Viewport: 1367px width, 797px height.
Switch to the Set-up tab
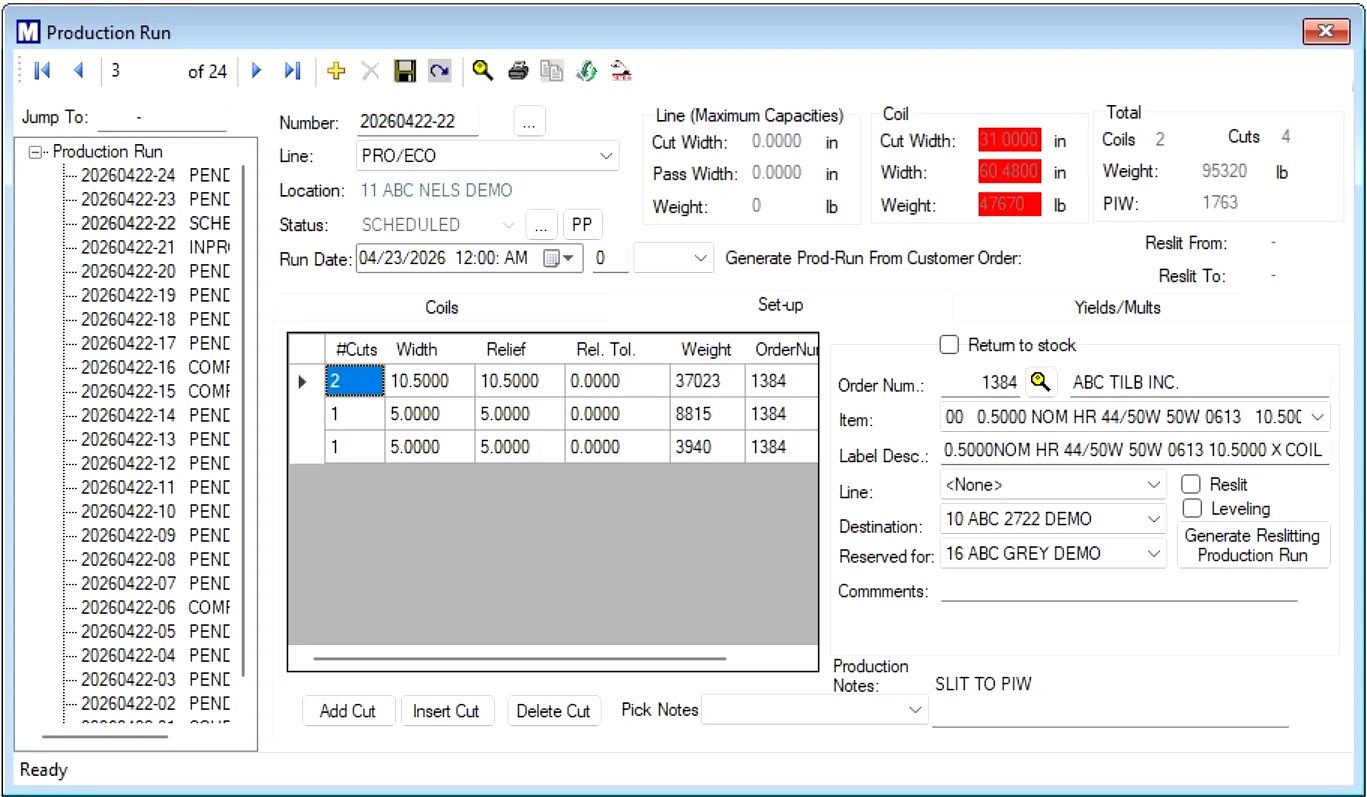pos(780,305)
